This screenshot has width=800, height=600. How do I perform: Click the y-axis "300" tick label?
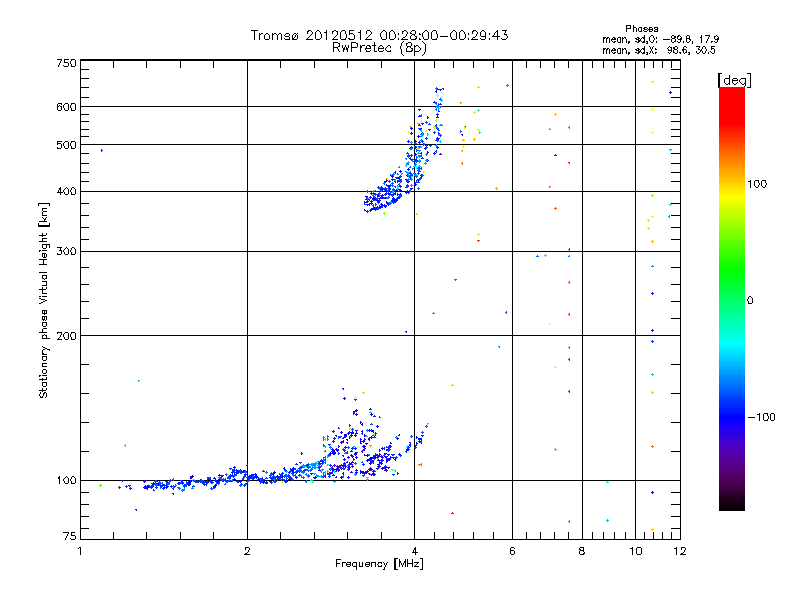pyautogui.click(x=66, y=251)
